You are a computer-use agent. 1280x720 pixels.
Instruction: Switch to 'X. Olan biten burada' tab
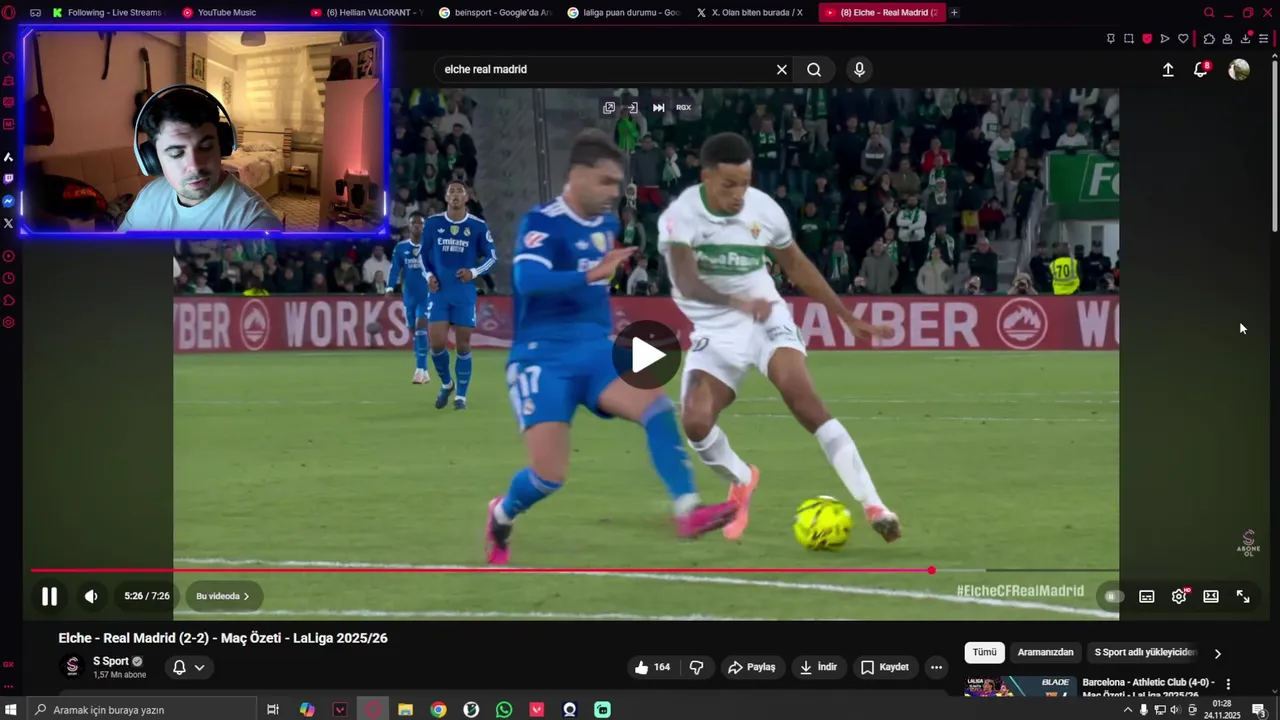click(x=750, y=12)
